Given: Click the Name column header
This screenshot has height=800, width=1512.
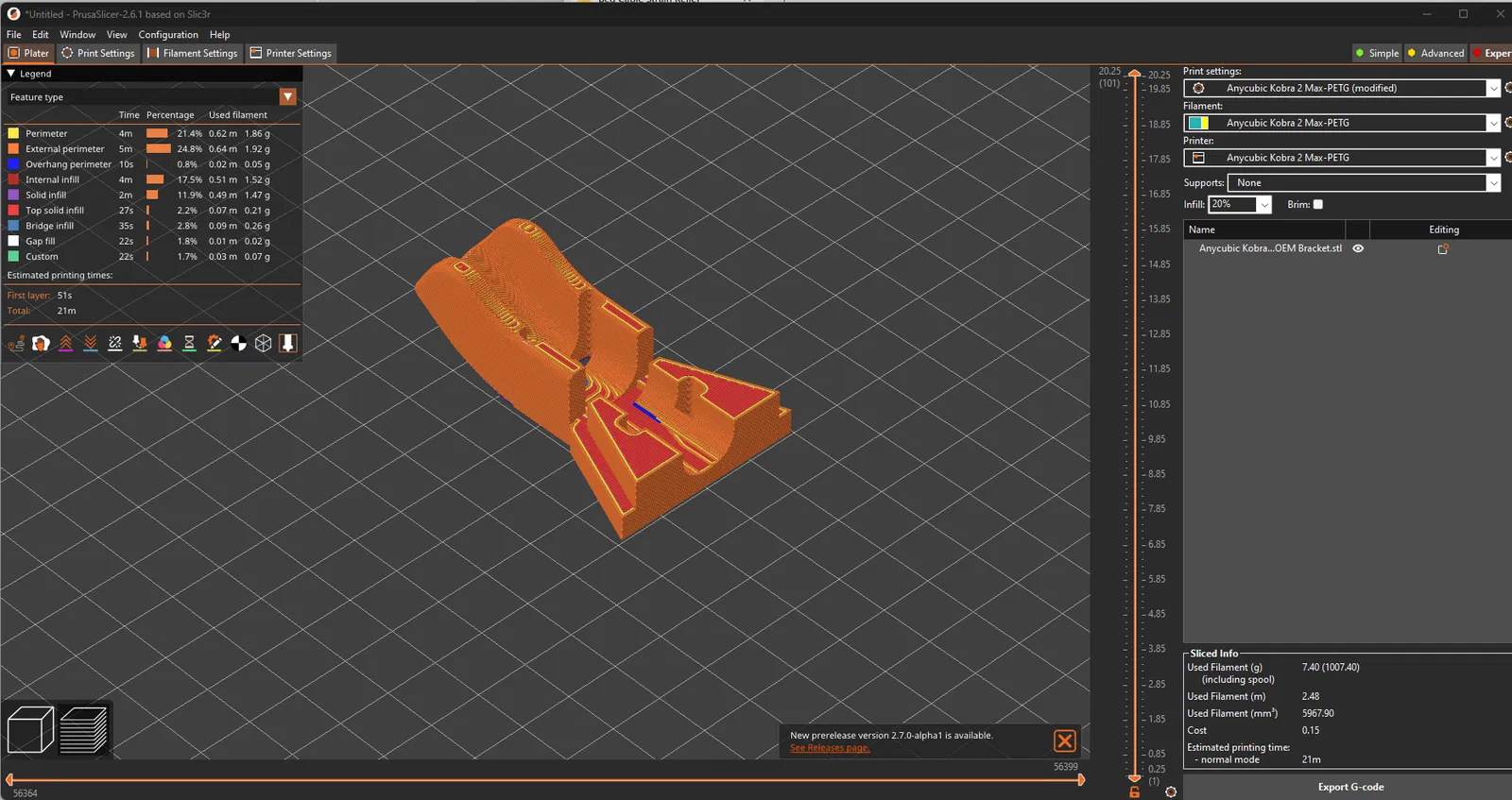Looking at the screenshot, I should pos(1264,230).
